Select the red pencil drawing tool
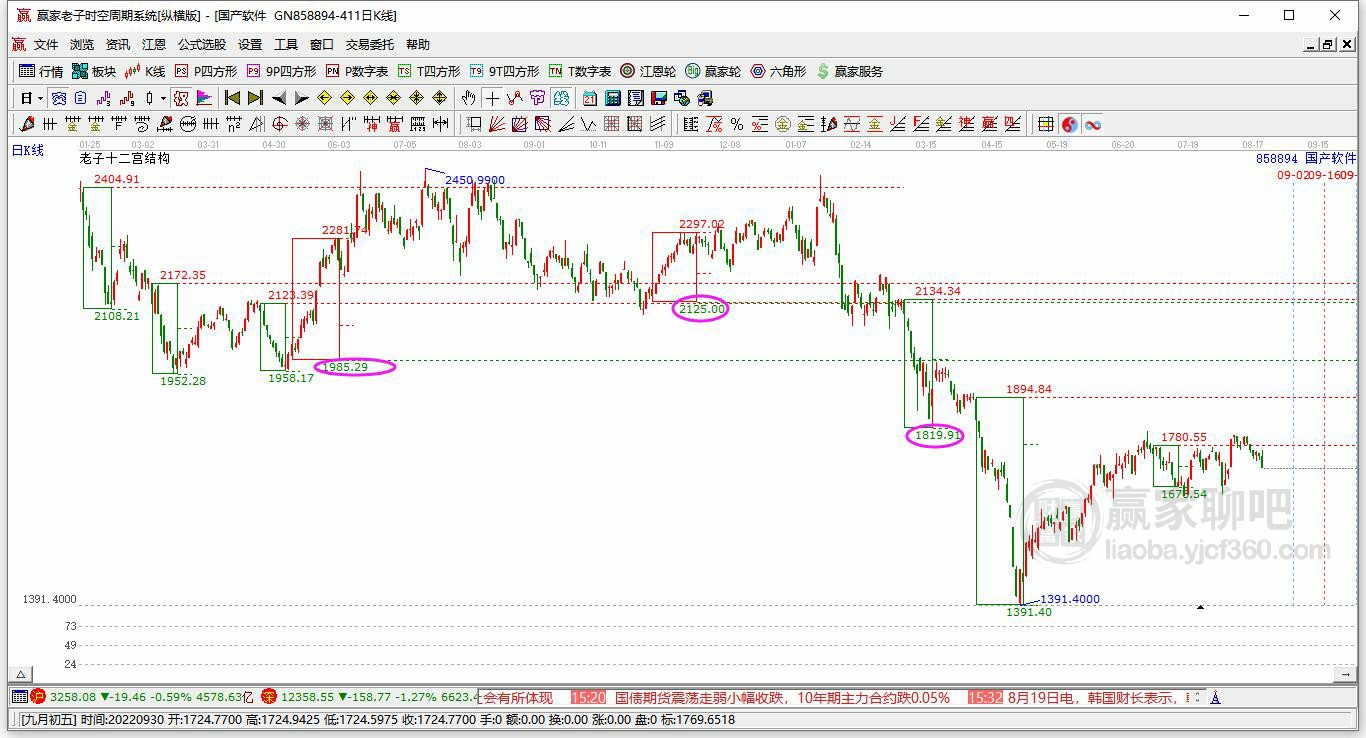The image size is (1366, 738). coord(27,124)
